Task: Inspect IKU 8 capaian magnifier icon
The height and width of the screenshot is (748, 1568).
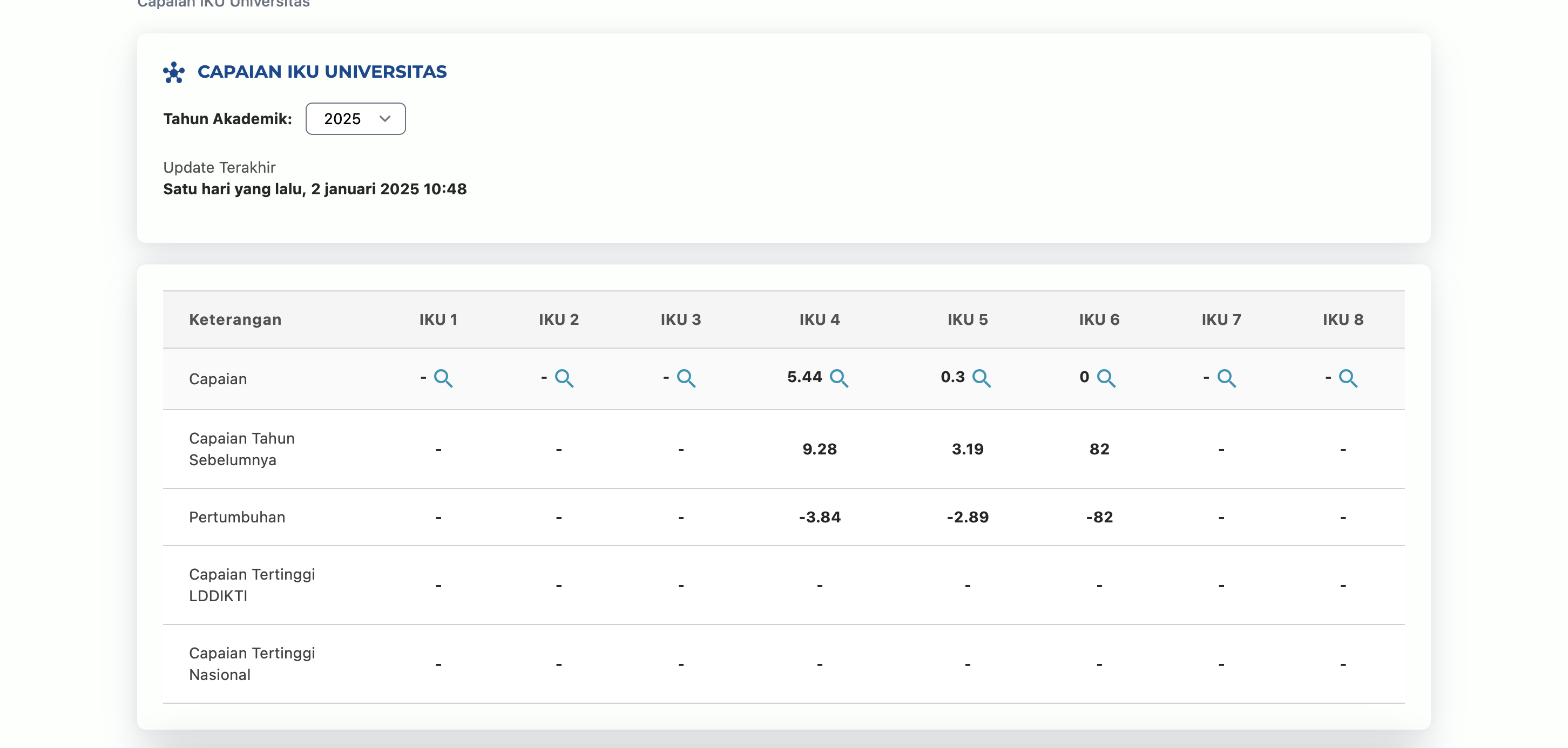Action: click(x=1348, y=378)
